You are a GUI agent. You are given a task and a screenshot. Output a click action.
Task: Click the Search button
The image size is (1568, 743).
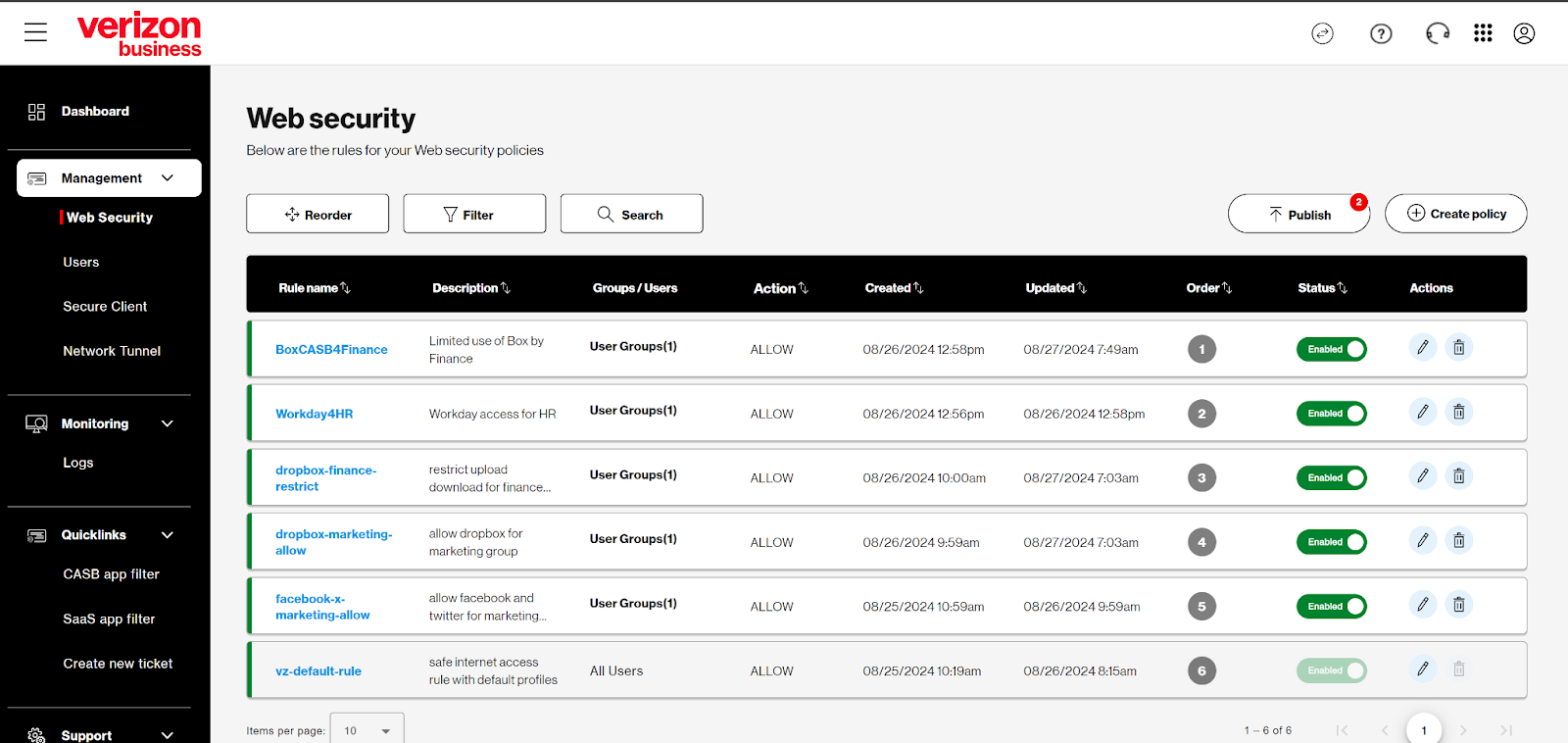coord(631,214)
